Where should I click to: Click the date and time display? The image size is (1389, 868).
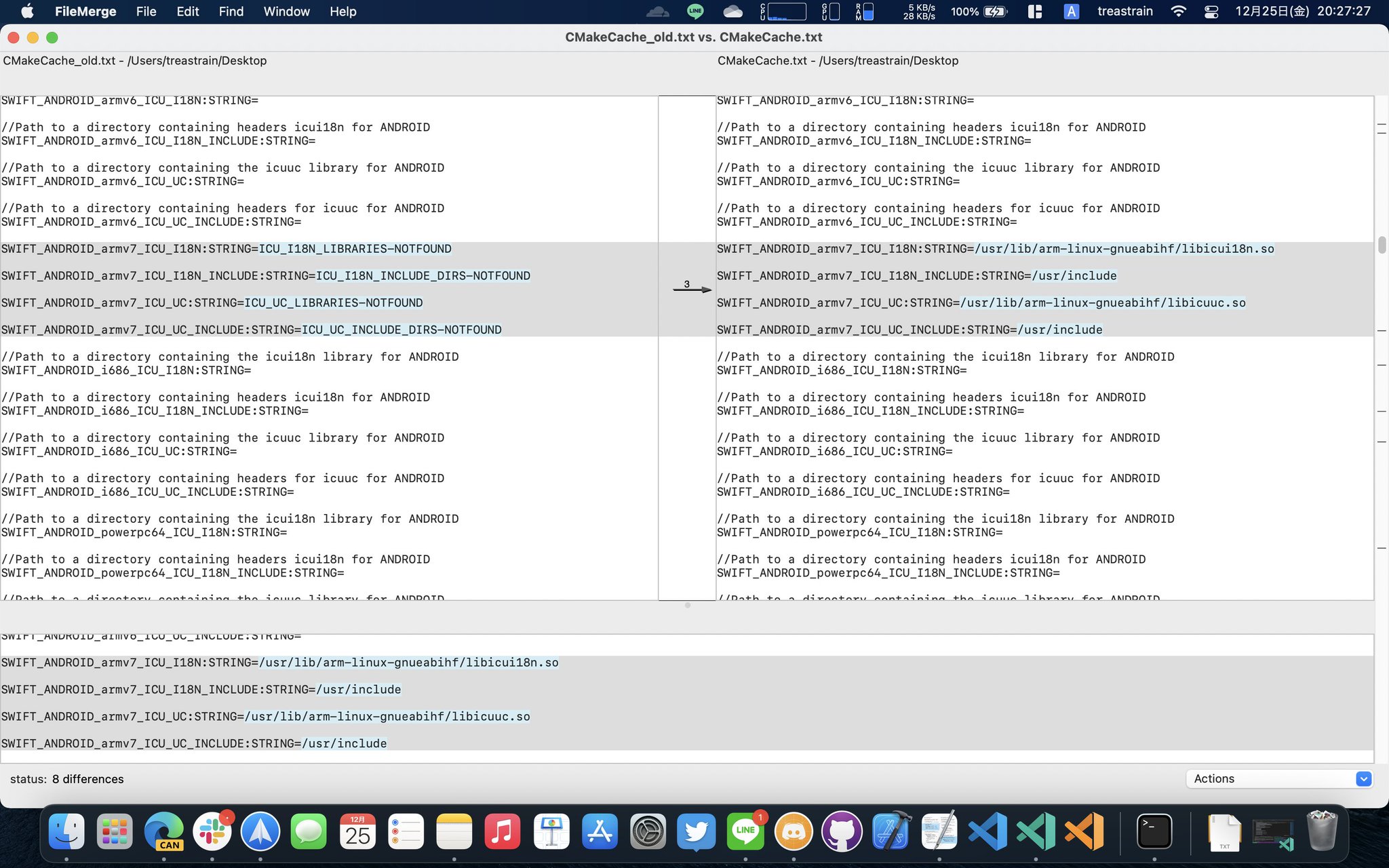[1302, 12]
